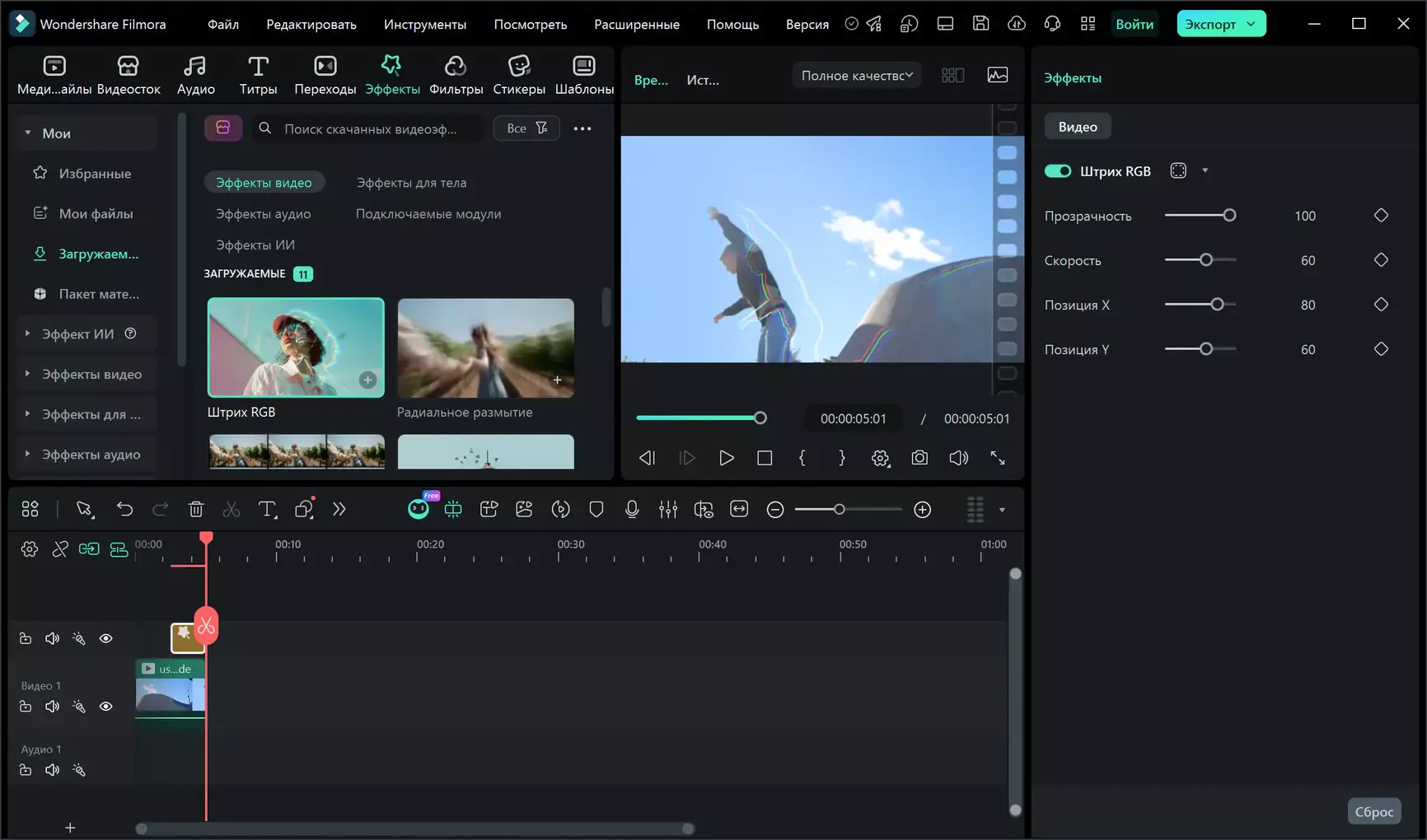The height and width of the screenshot is (840, 1427).
Task: Click the Войти sign-in button
Action: click(1134, 24)
